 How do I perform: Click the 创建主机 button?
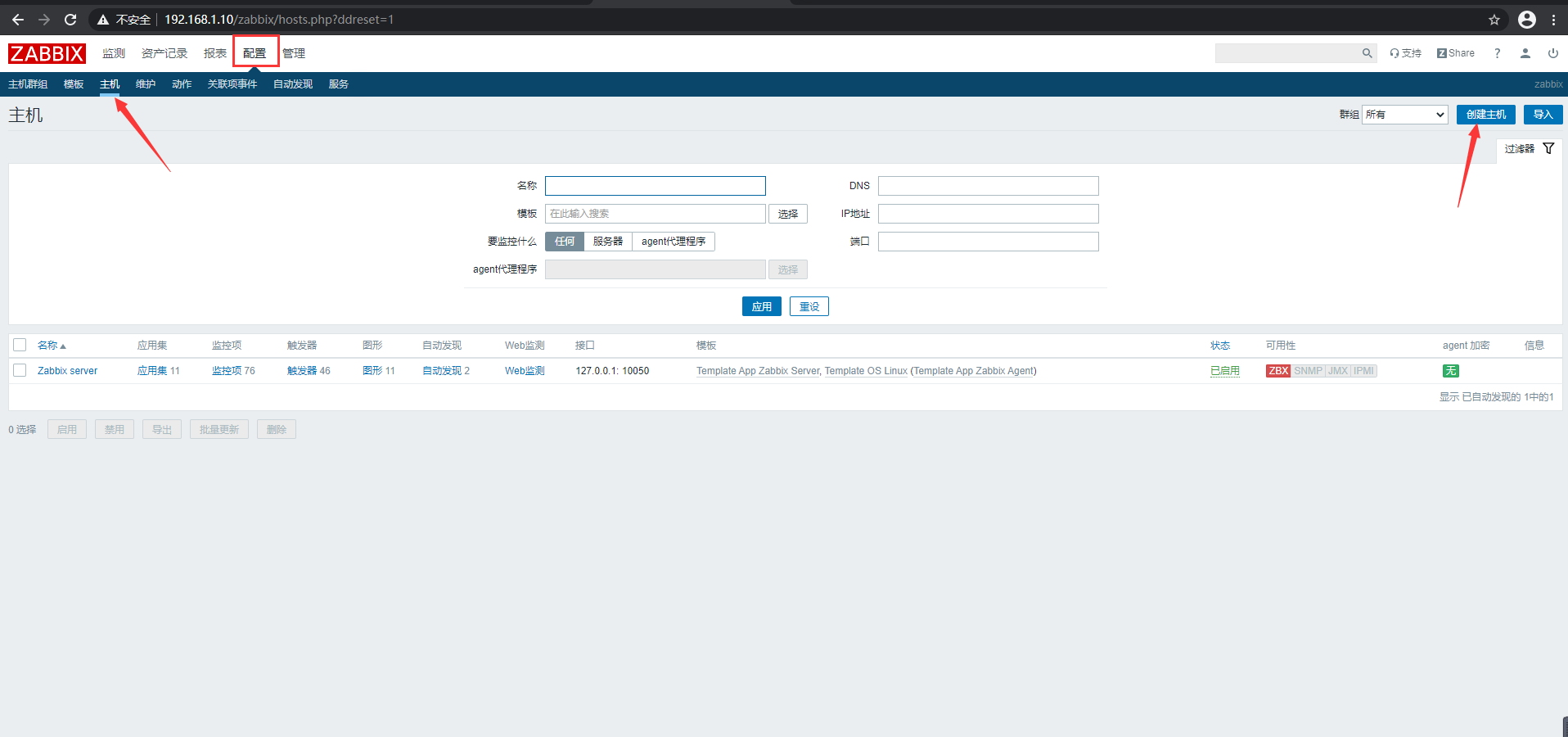point(1486,115)
